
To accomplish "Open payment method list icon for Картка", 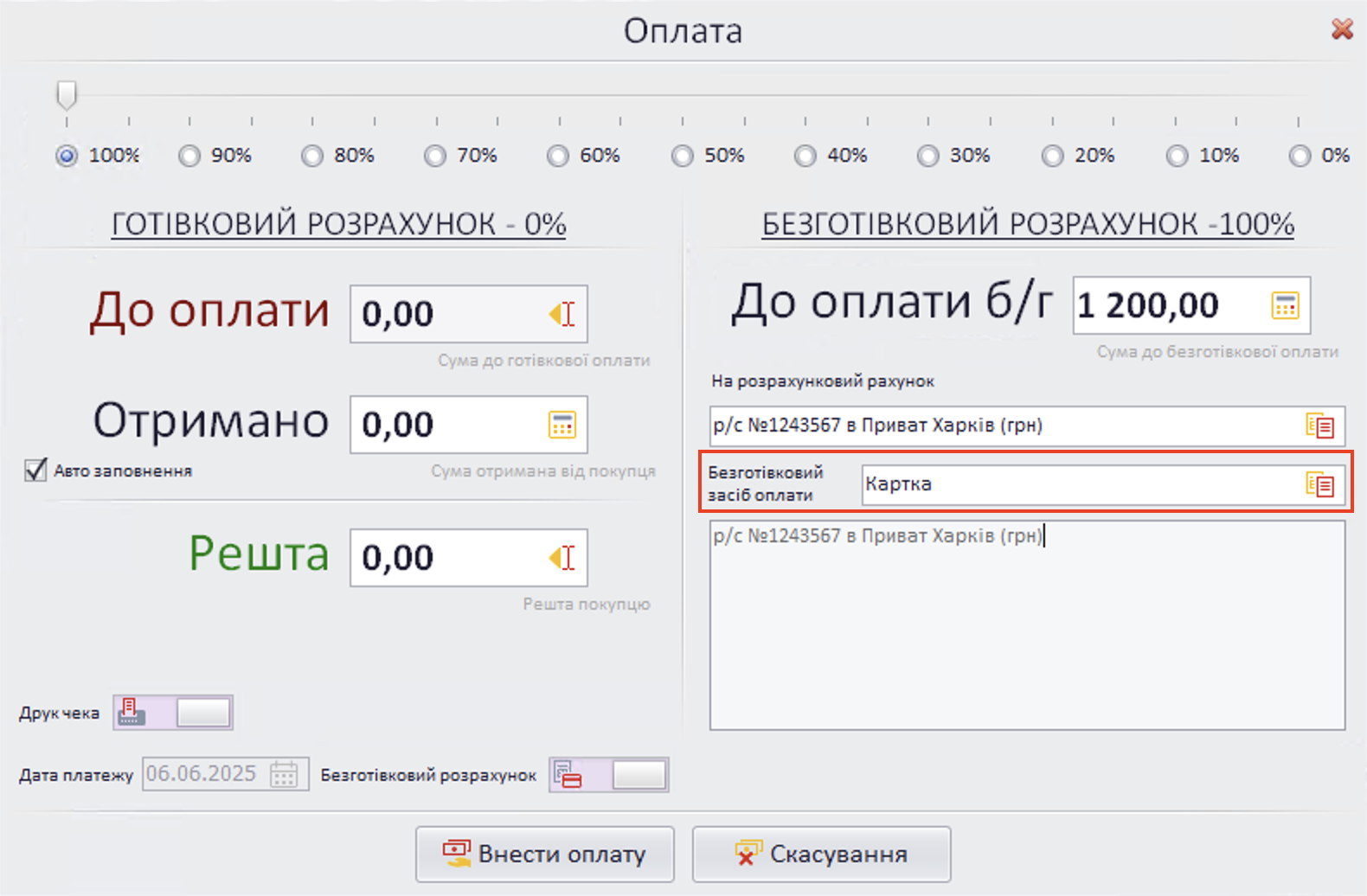I will [1320, 484].
